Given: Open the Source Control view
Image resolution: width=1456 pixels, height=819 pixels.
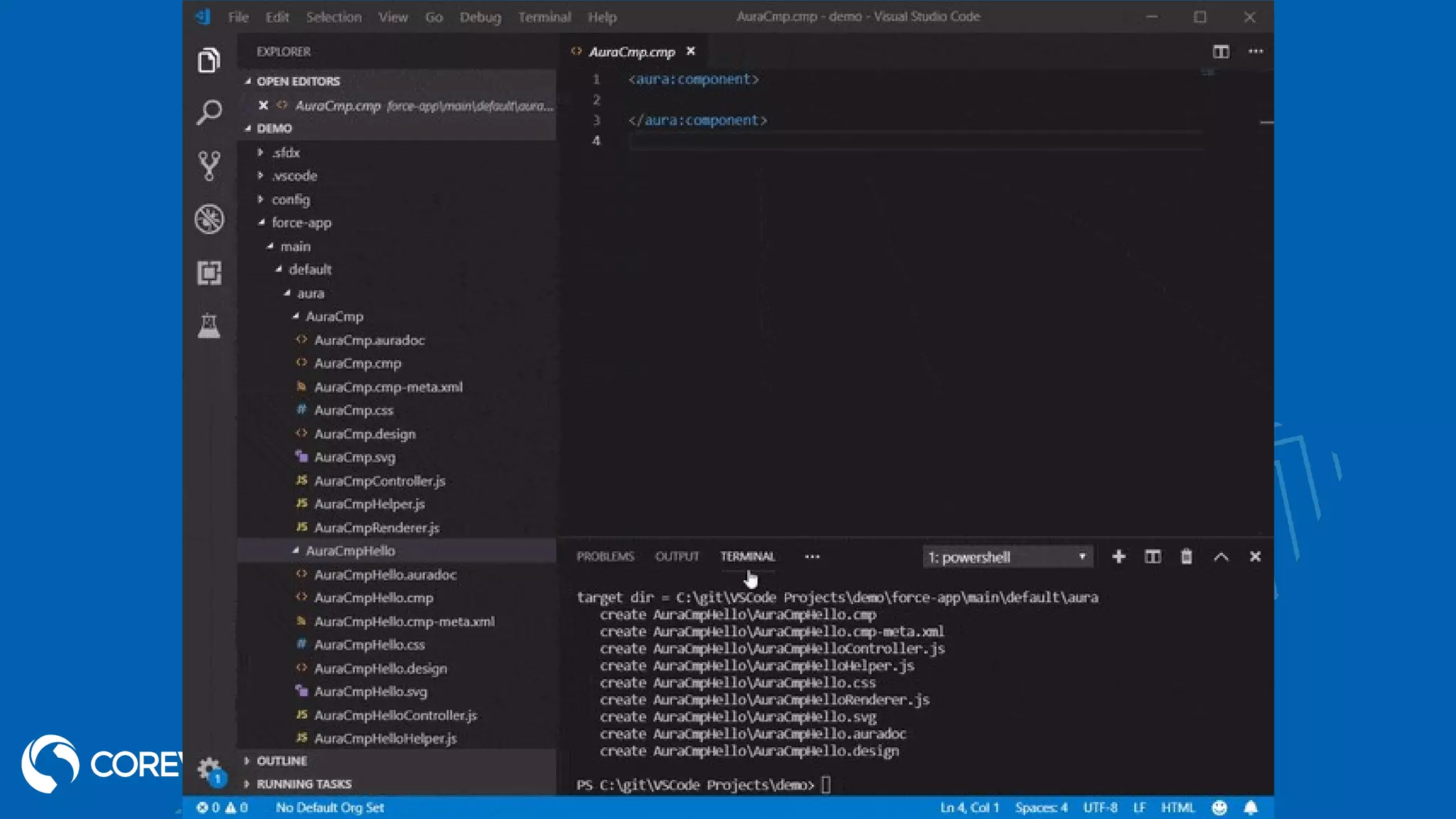Looking at the screenshot, I should pos(209,166).
